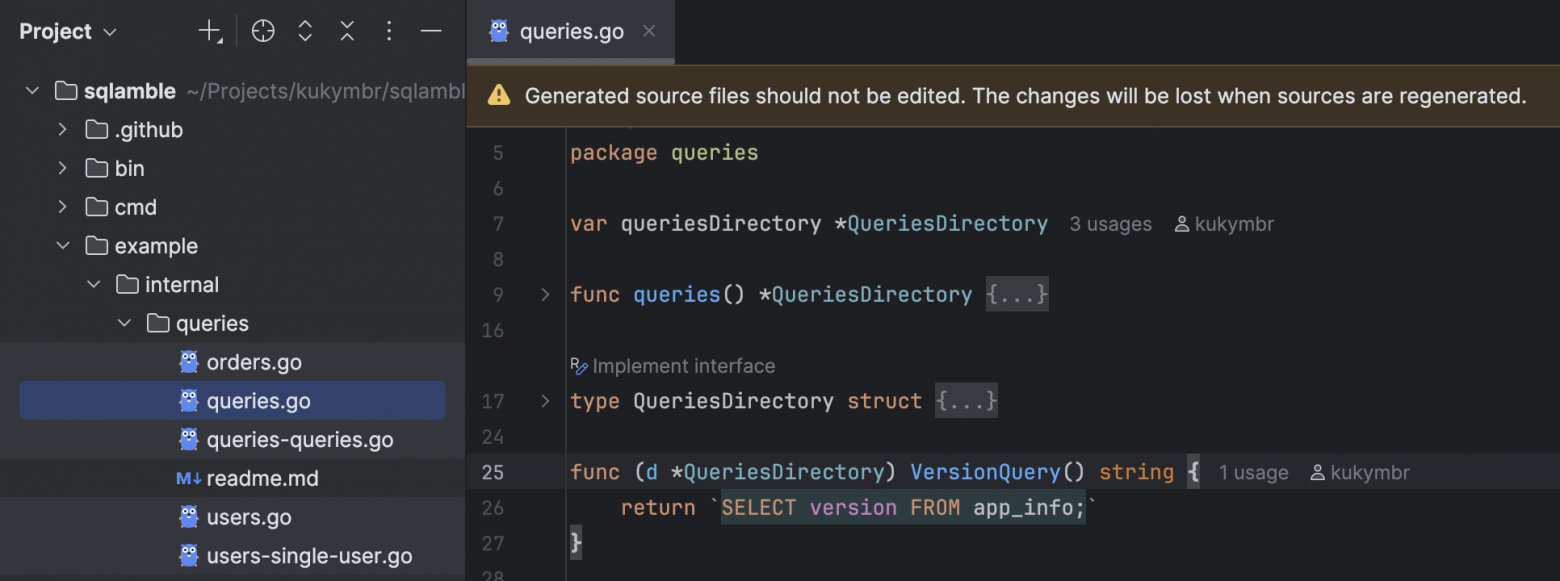Unfold the queries() function body
The width and height of the screenshot is (1560, 581).
(545, 295)
